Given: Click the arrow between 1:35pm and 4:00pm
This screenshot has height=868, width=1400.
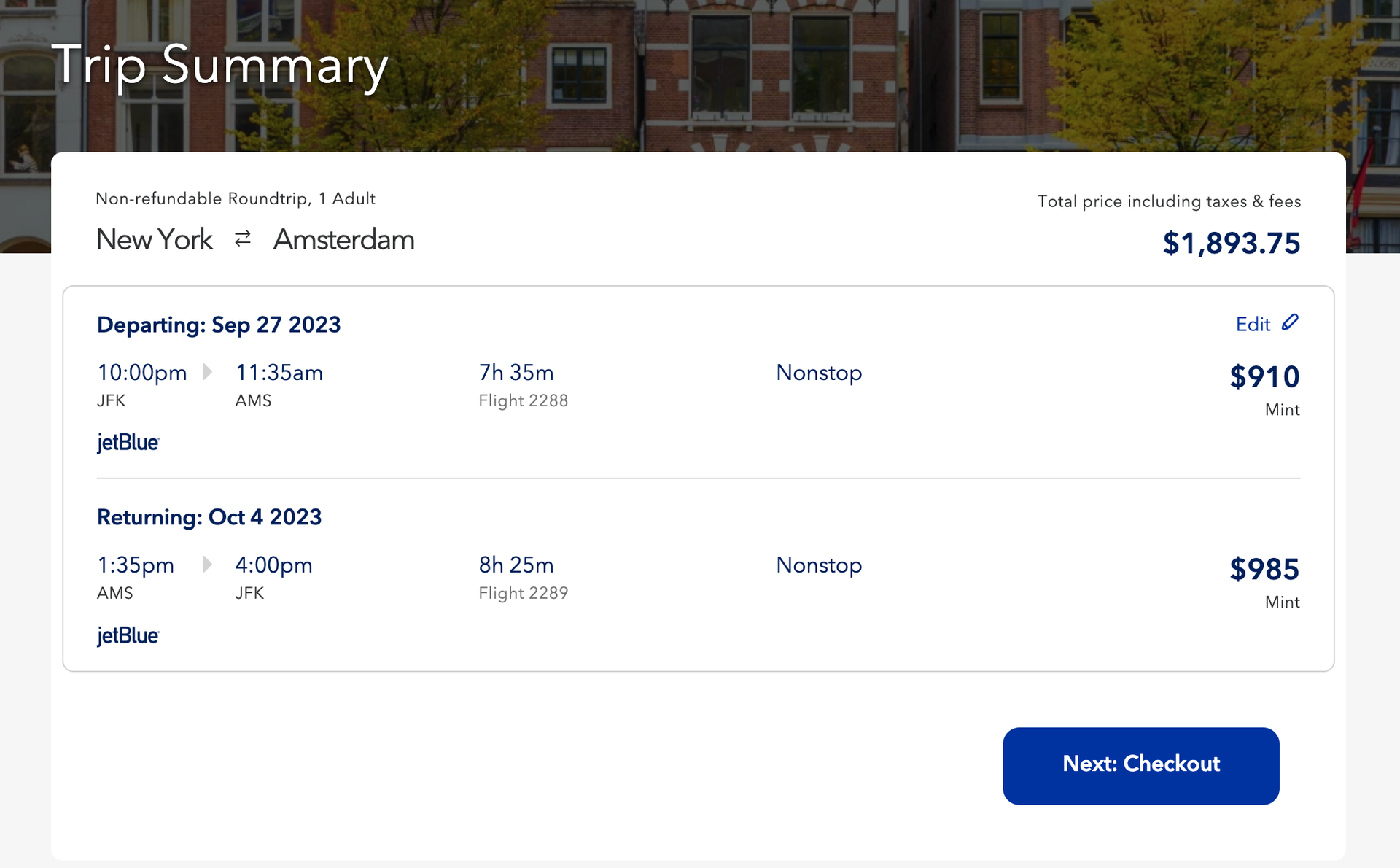Looking at the screenshot, I should (x=207, y=564).
